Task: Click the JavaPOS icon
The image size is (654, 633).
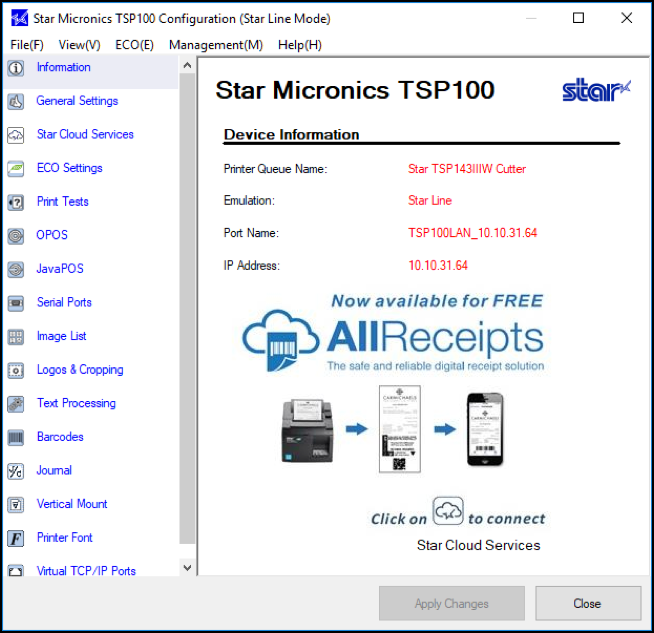Action: [x=16, y=269]
